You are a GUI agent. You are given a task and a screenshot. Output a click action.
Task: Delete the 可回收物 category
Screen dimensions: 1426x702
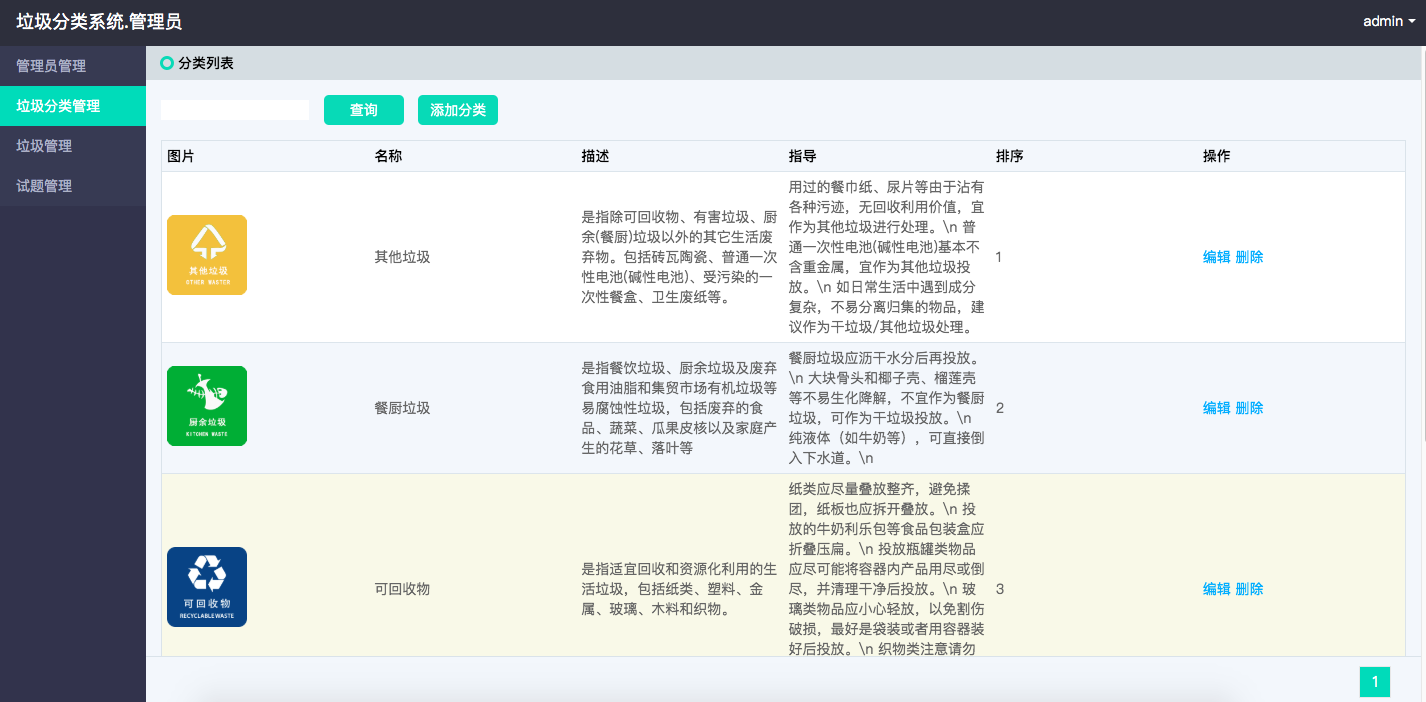1249,589
